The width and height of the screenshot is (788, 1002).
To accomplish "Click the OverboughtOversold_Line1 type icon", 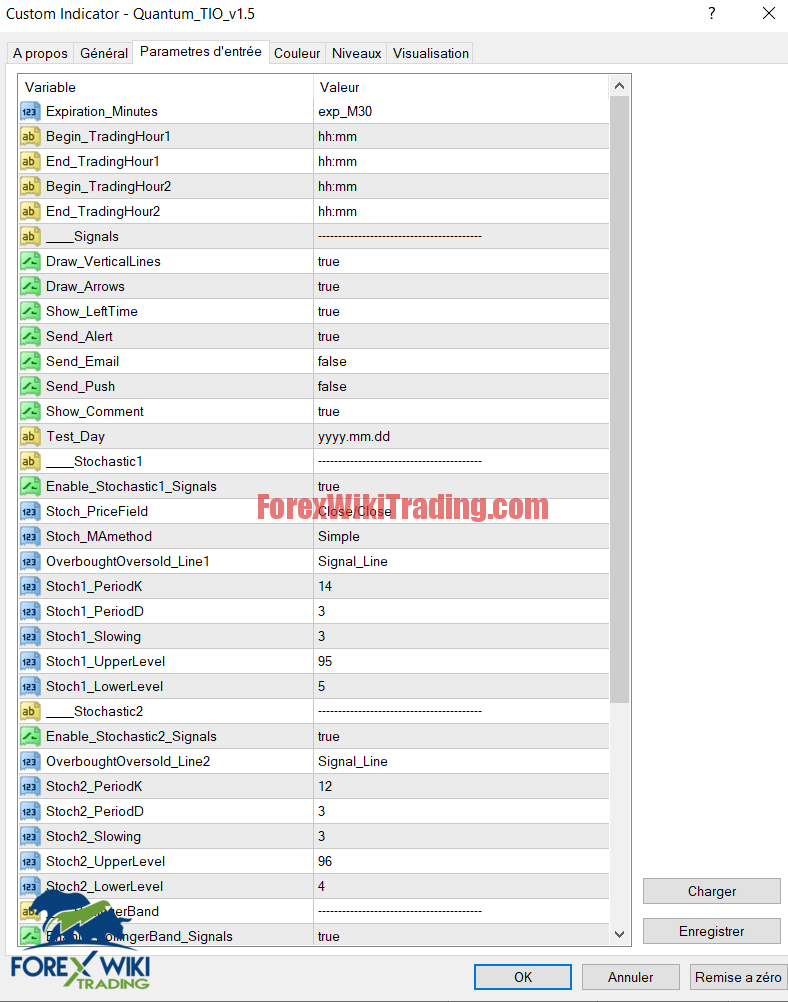I will click(x=30, y=562).
